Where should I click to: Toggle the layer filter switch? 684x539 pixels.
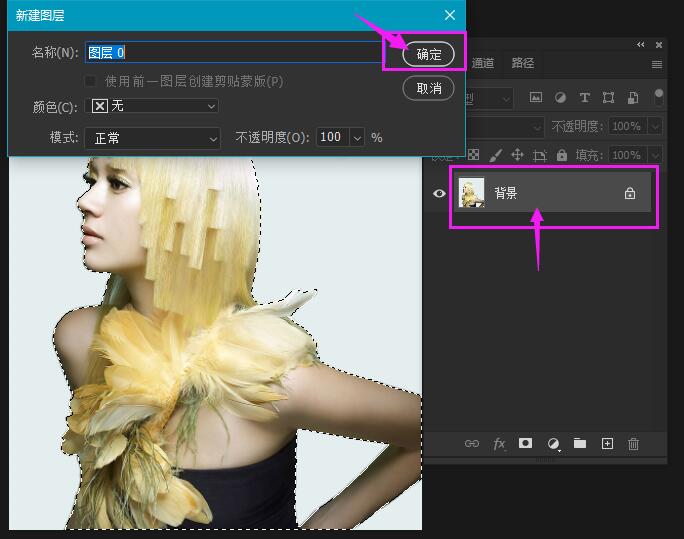point(659,97)
